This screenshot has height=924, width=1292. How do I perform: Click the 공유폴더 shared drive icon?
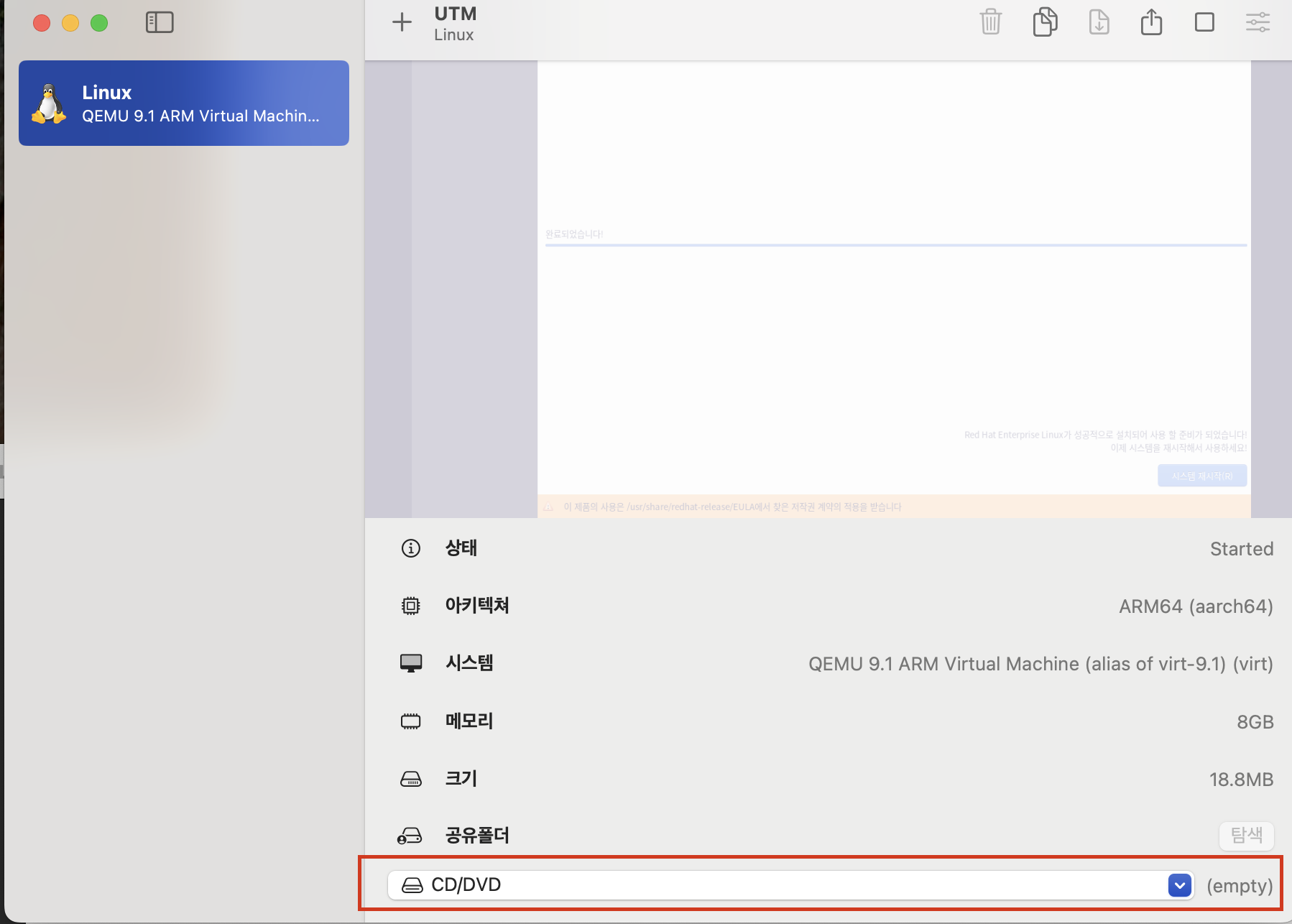click(410, 836)
